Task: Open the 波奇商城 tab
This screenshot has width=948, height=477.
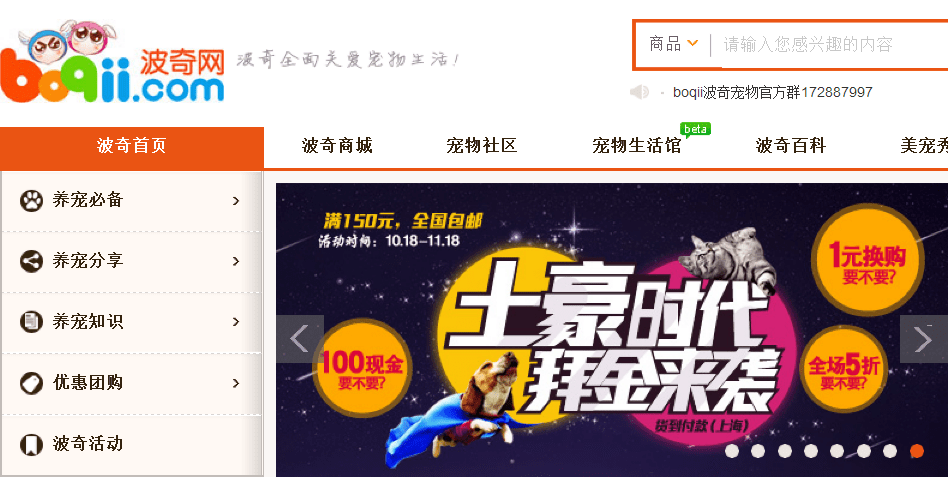Action: pos(337,146)
